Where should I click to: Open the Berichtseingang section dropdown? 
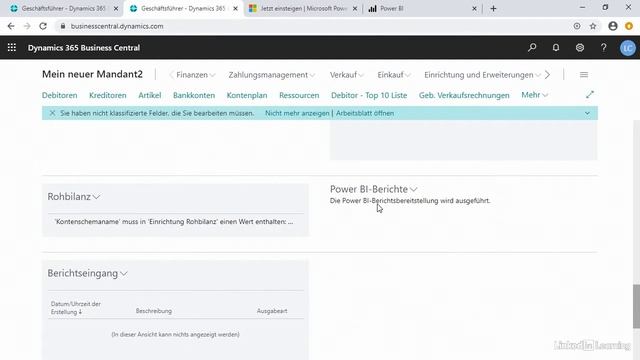click(x=87, y=273)
